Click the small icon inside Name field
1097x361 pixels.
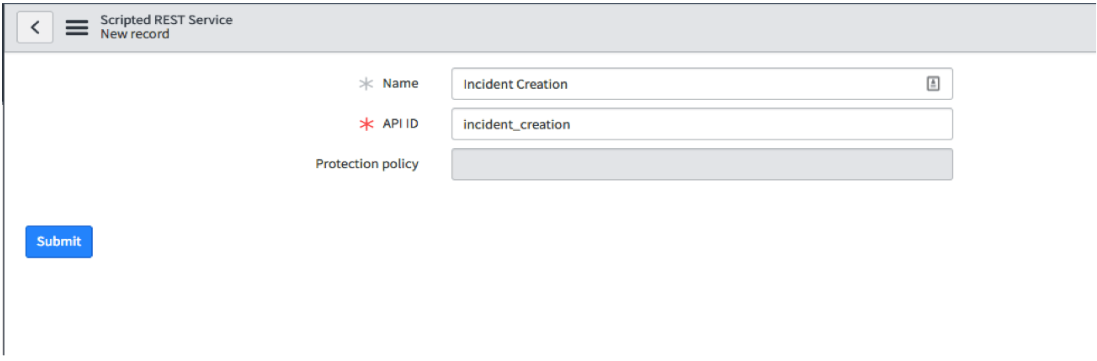click(x=933, y=84)
